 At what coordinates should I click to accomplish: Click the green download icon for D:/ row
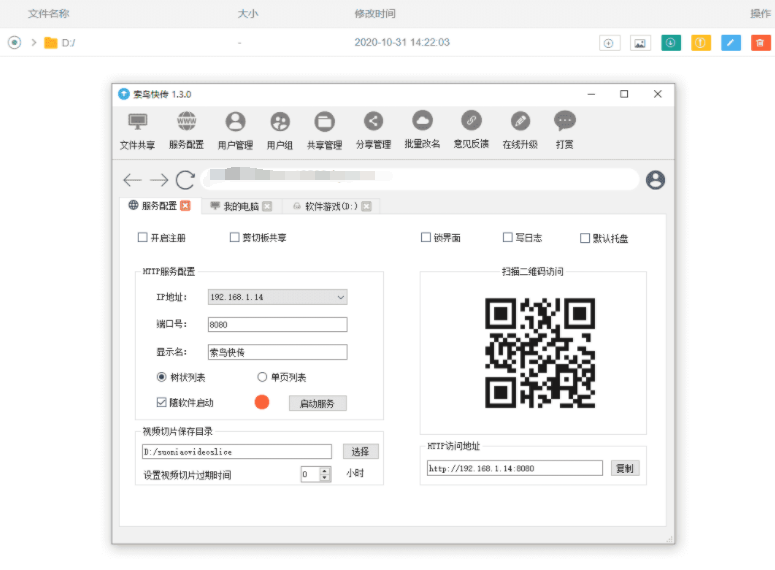click(671, 43)
